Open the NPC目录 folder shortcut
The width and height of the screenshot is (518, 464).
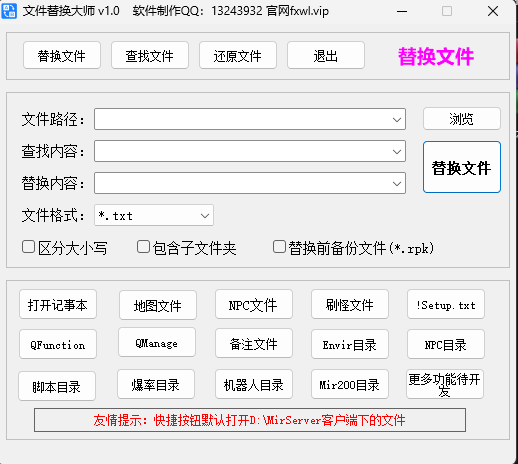[446, 344]
